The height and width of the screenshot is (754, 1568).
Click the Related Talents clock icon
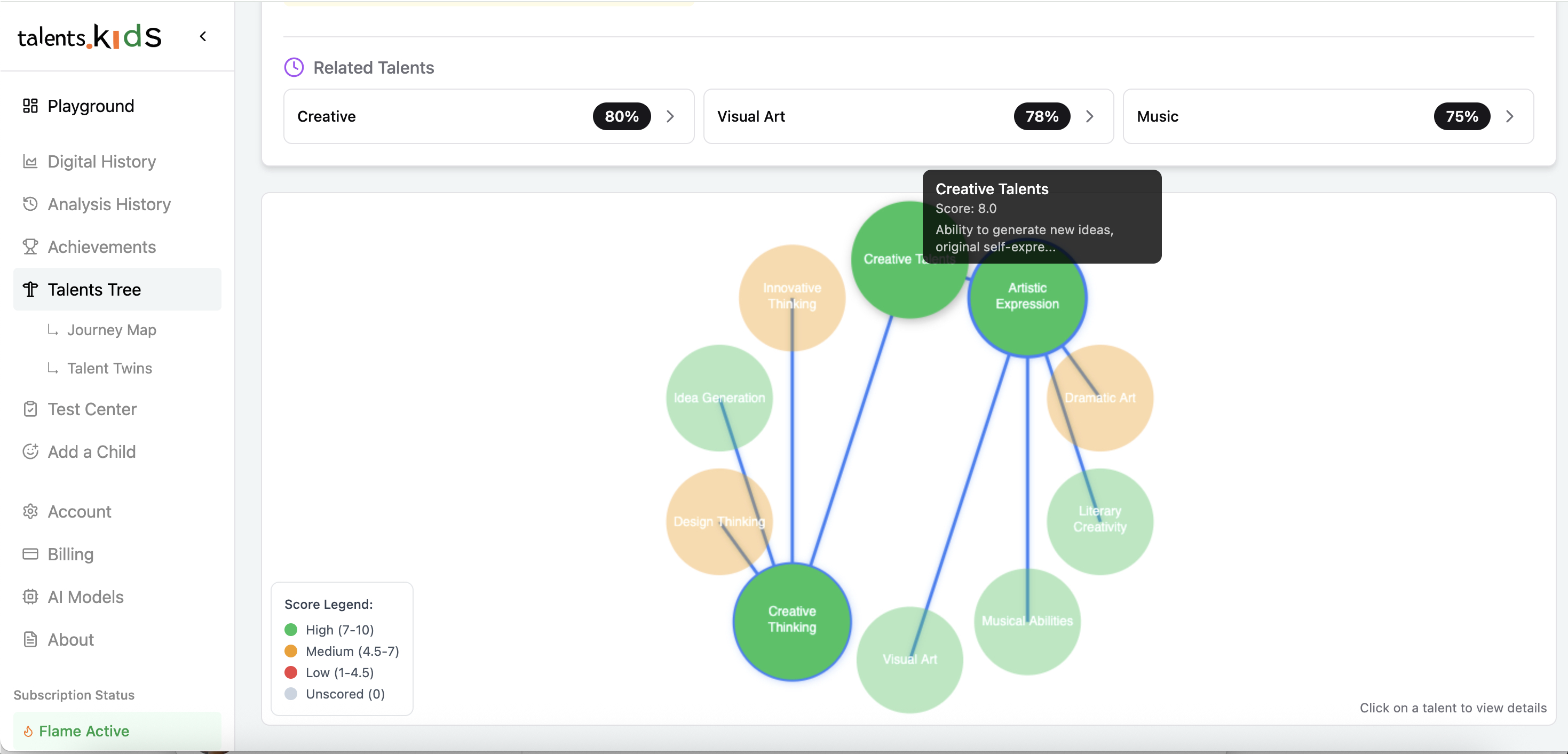[x=294, y=68]
